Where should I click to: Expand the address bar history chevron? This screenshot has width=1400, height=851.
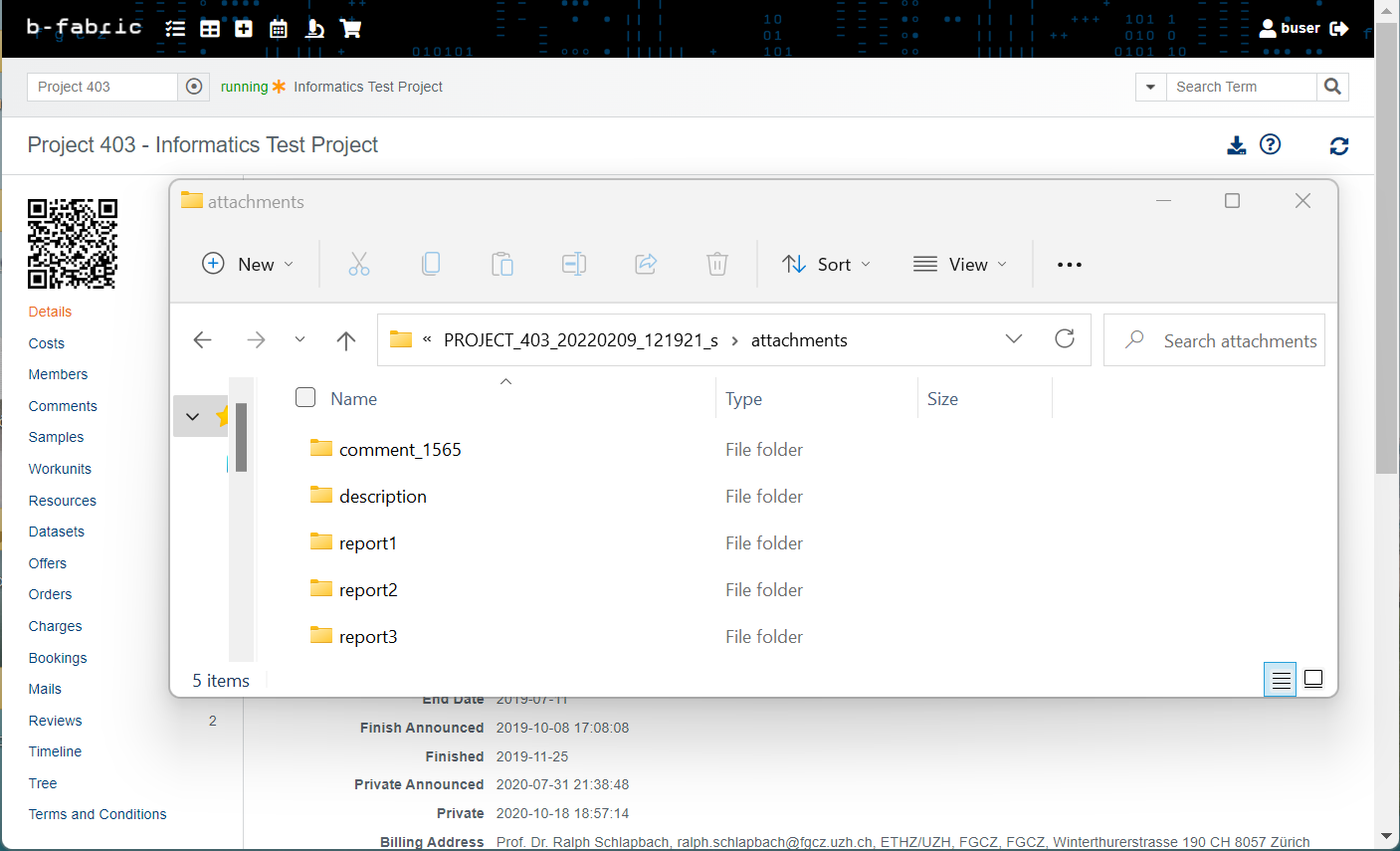click(1014, 339)
